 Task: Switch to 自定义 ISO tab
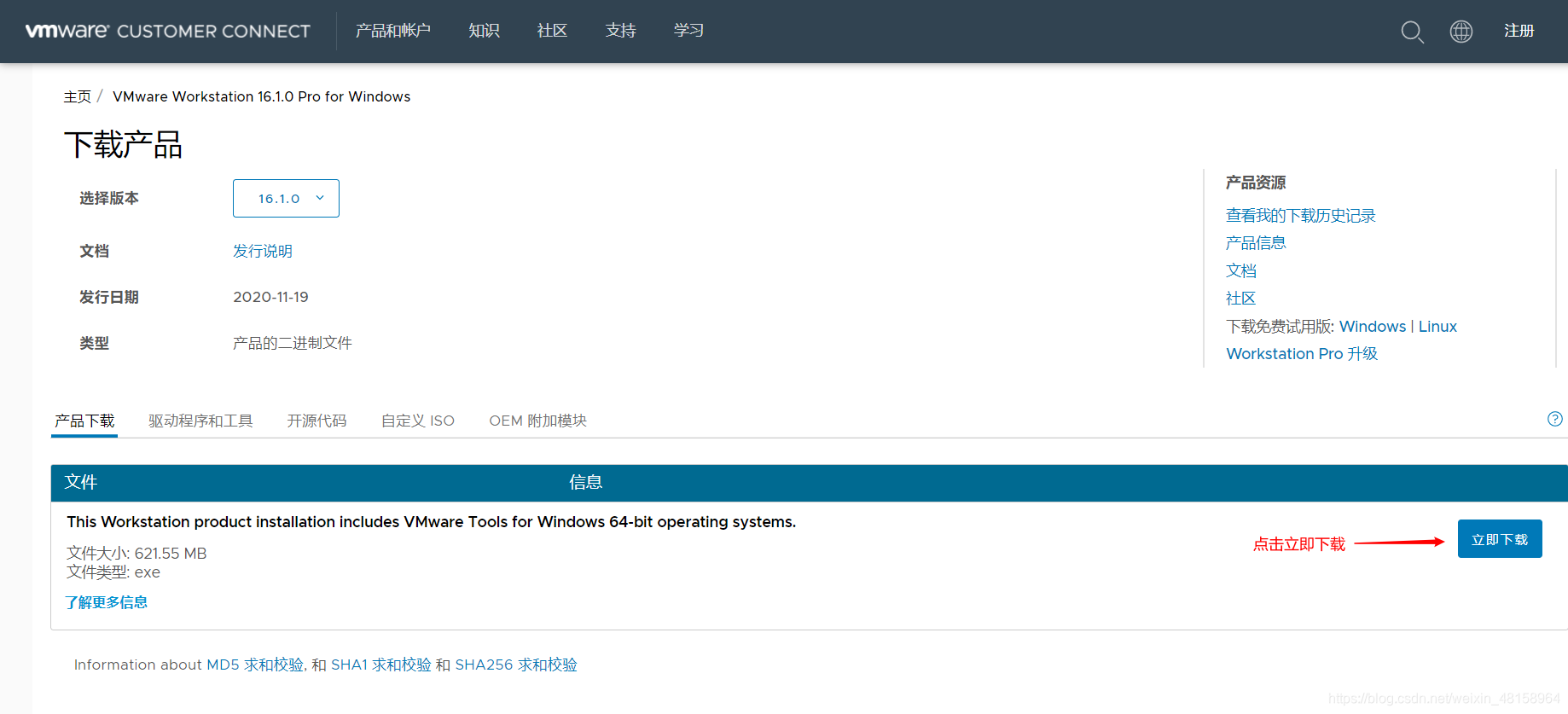click(418, 421)
